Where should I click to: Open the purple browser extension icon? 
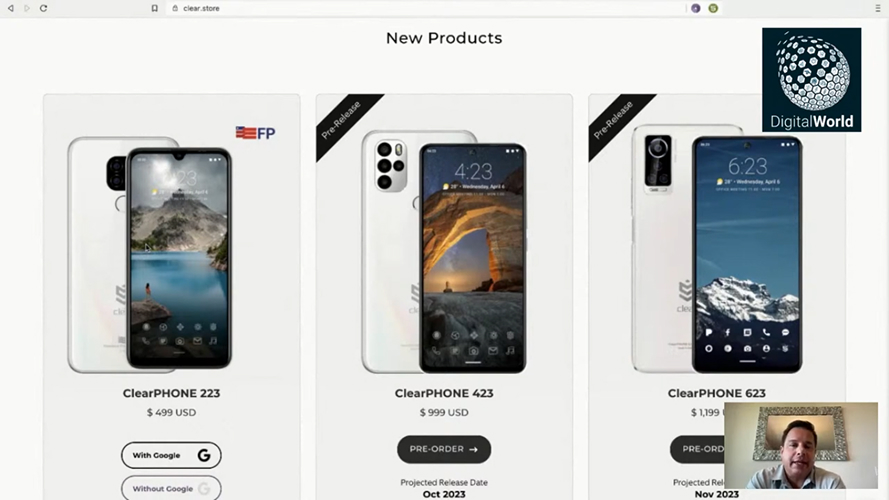696,9
